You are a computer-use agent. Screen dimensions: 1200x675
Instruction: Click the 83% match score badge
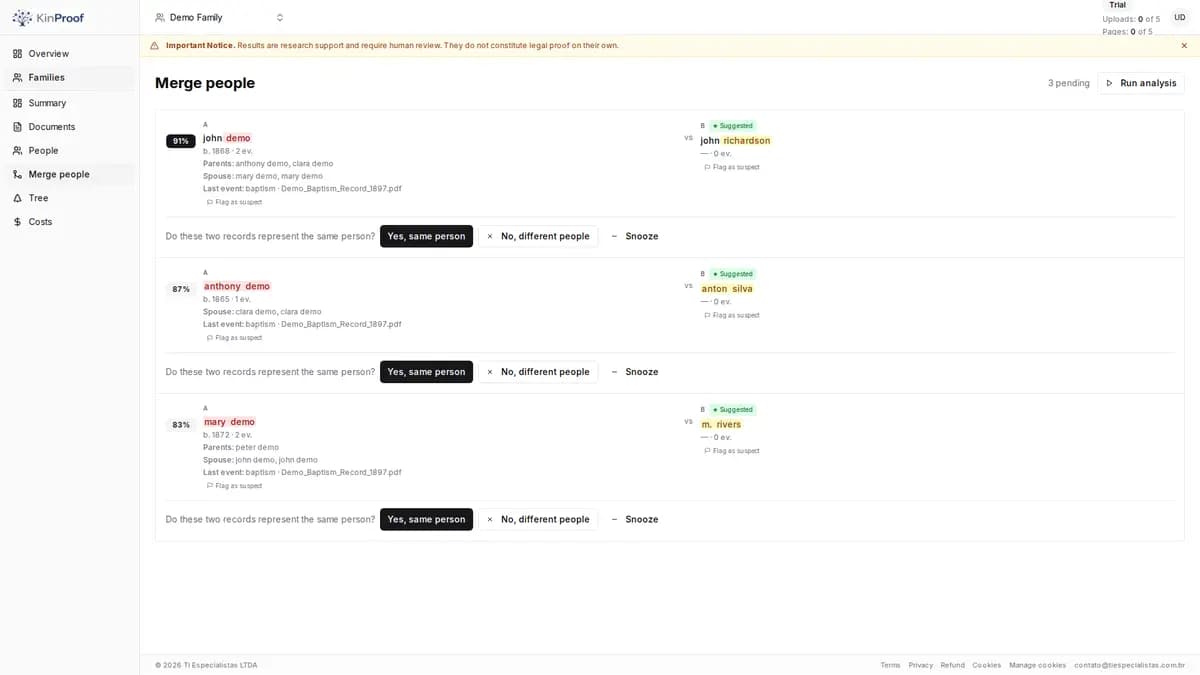181,425
